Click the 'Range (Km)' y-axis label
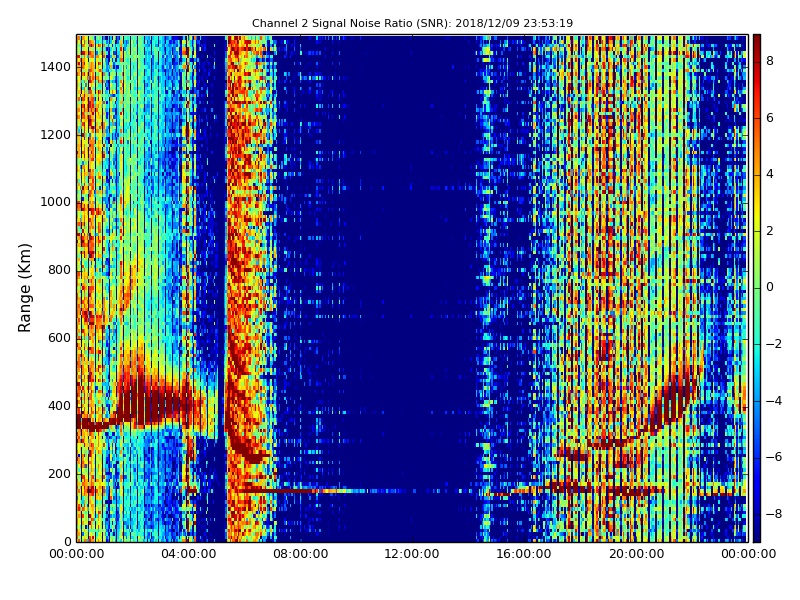Screen dimensions: 800x600 24,288
